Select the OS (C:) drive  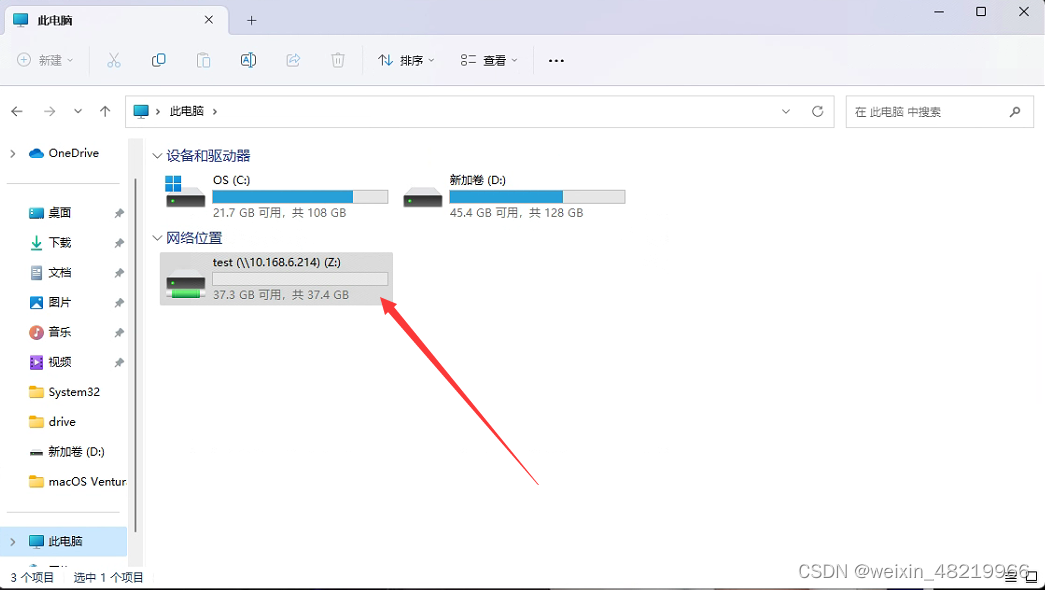pyautogui.click(x=277, y=196)
